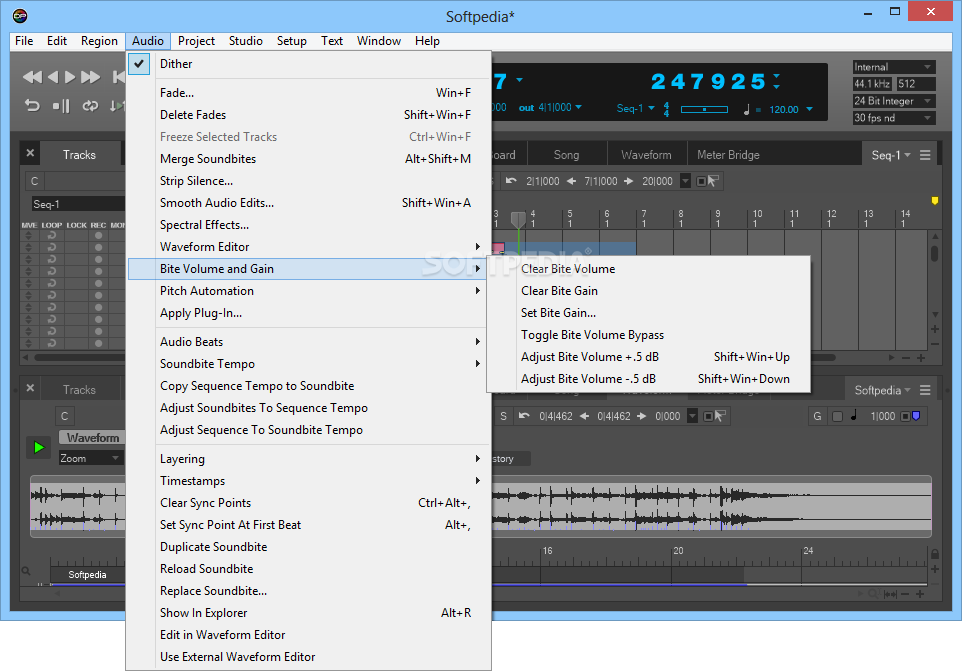Click the upper tracks vertical scrollbar thumb
Viewport: 962px width, 671px height.
tap(934, 253)
